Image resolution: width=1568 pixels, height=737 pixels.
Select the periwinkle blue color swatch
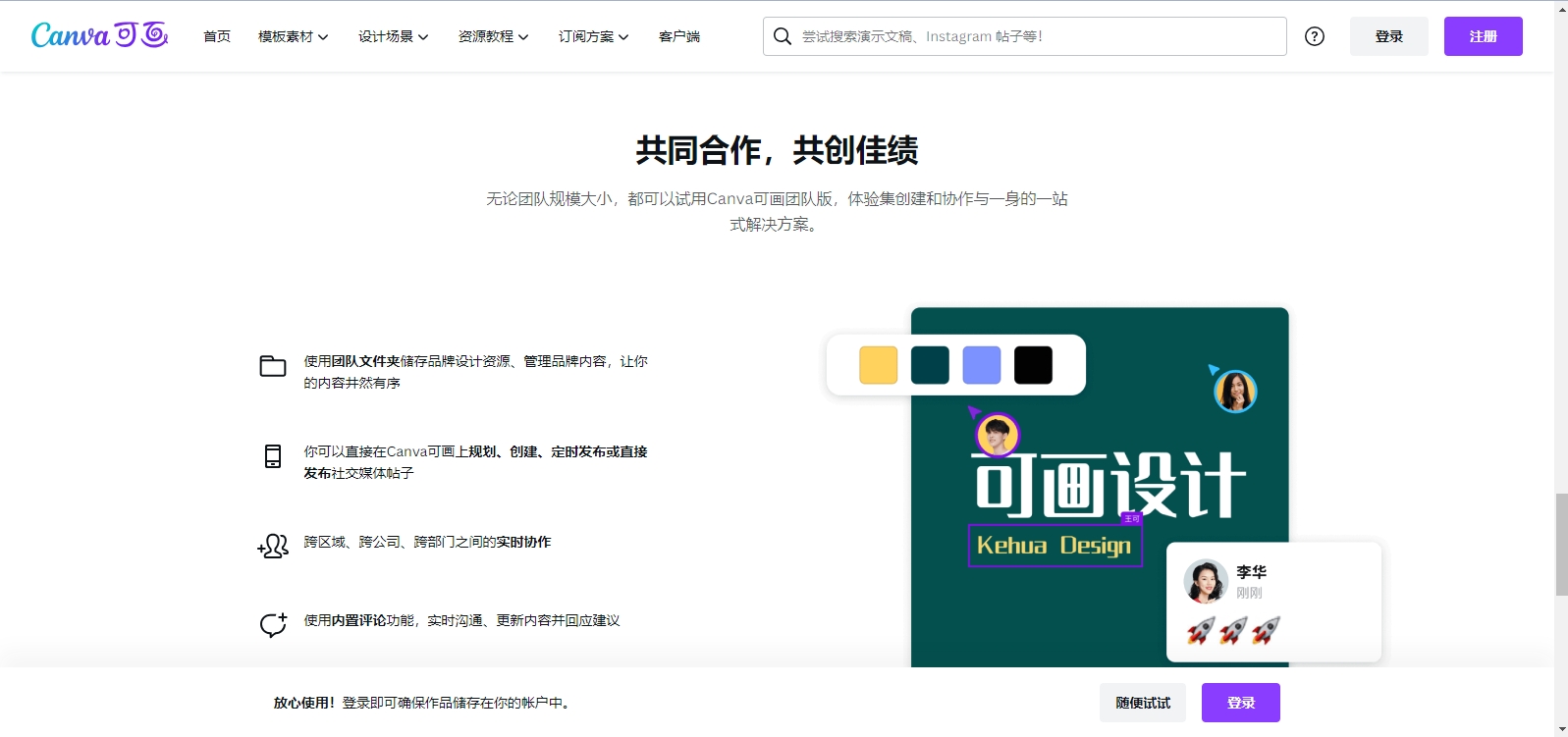(982, 365)
